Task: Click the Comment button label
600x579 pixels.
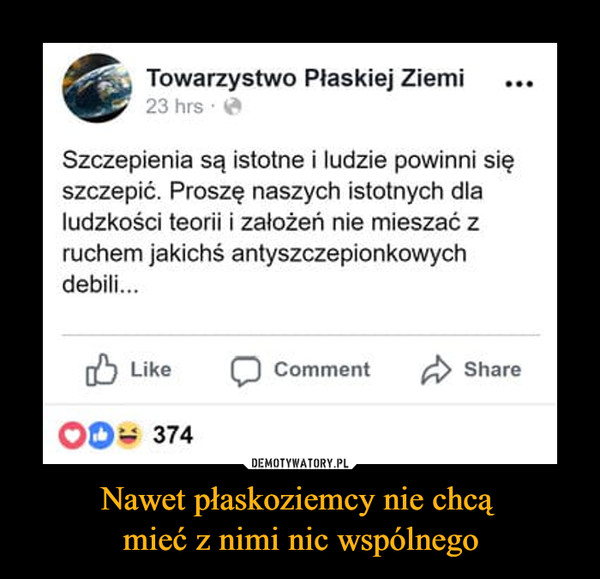Action: 322,370
